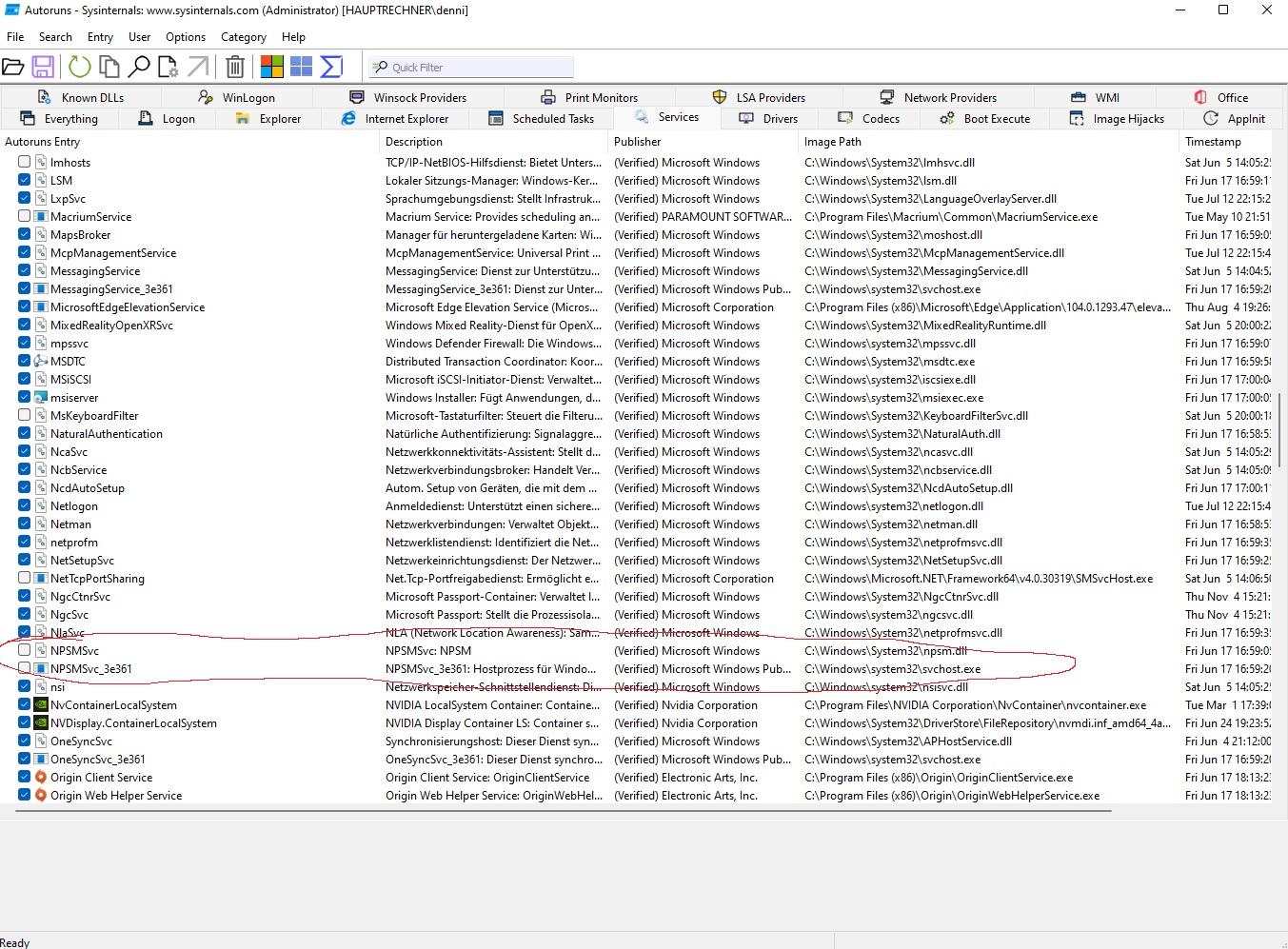Open the User menu
Screen dimensions: 1288x949
140,37
